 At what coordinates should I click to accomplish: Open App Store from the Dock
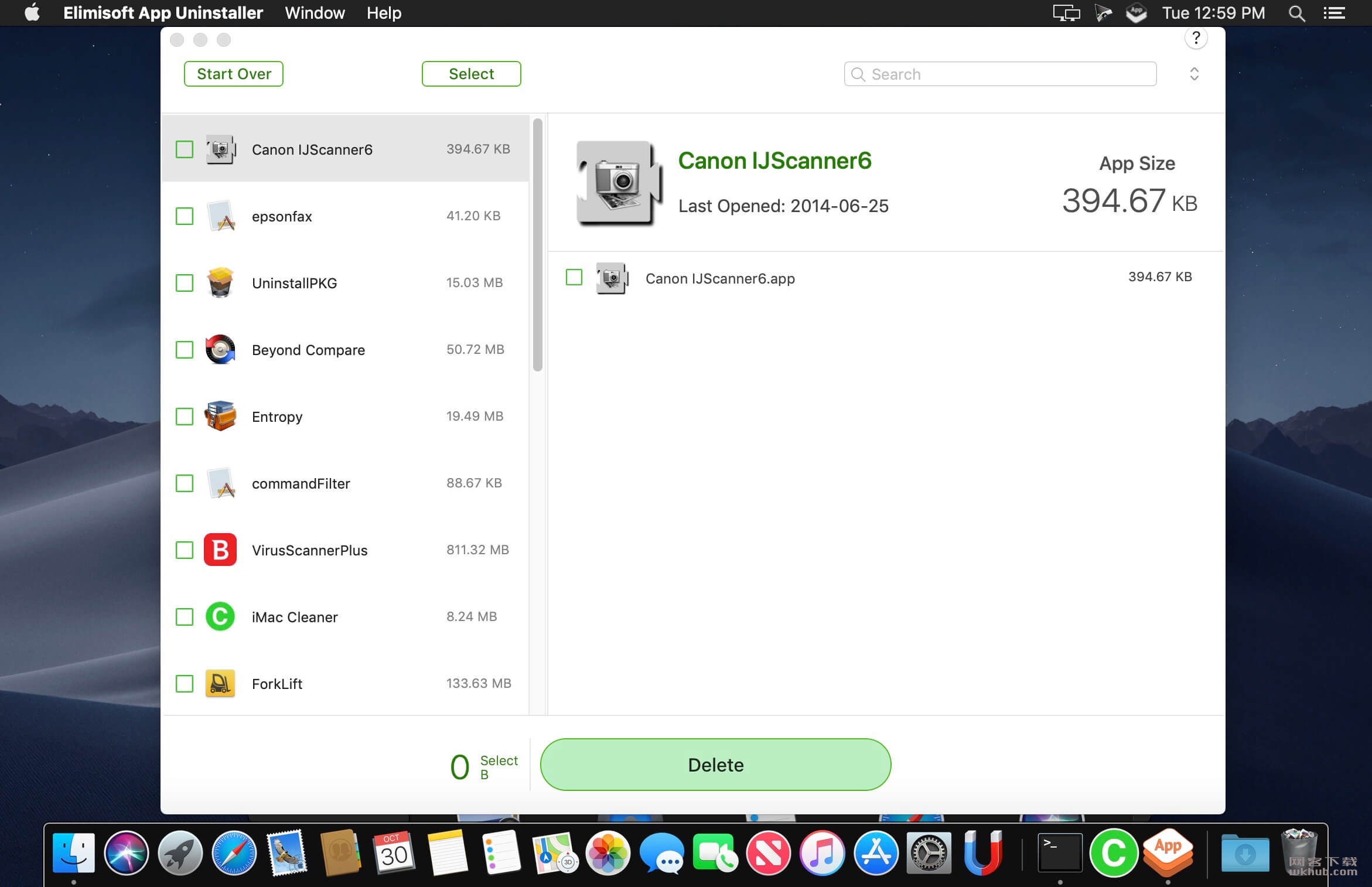point(876,852)
